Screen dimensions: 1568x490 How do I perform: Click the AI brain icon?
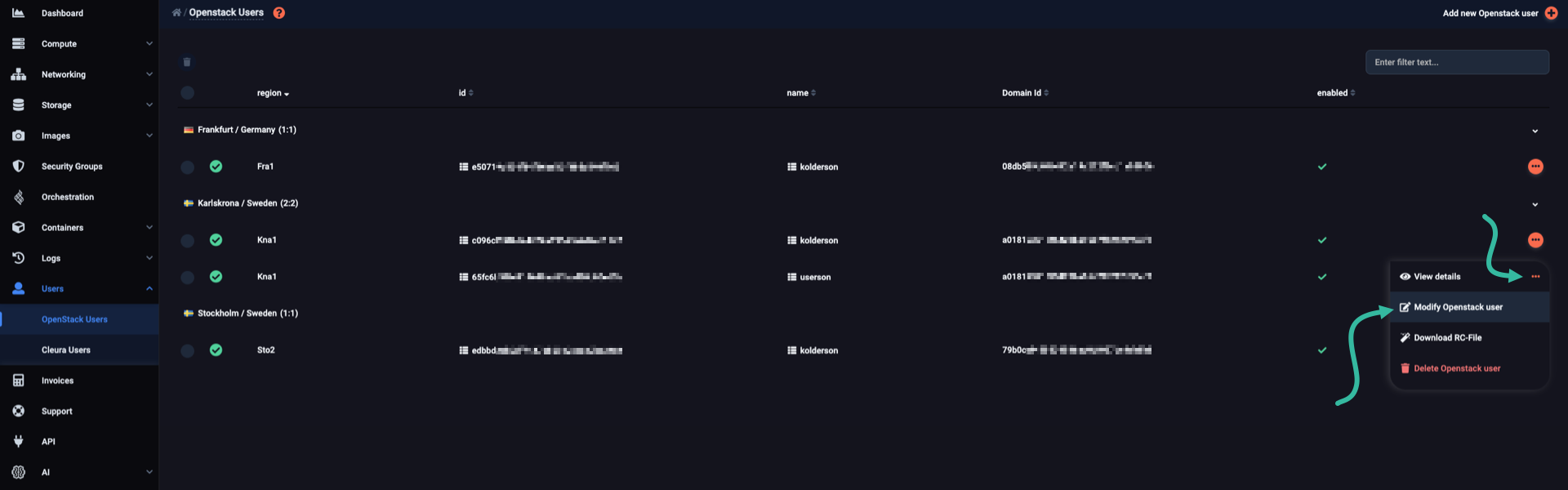coord(18,472)
